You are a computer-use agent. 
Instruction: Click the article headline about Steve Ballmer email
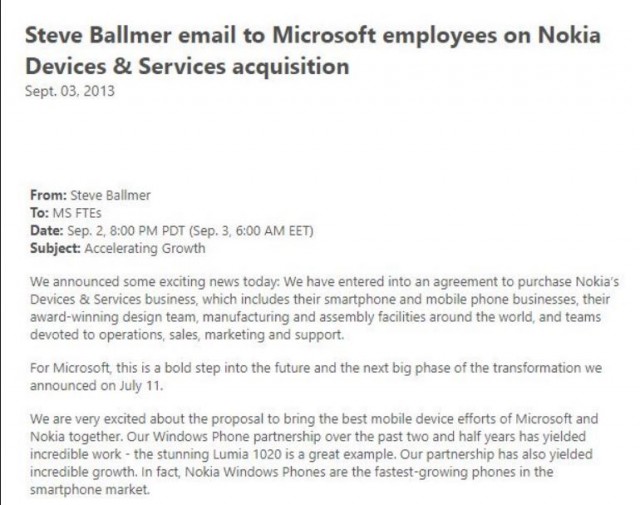pos(313,51)
